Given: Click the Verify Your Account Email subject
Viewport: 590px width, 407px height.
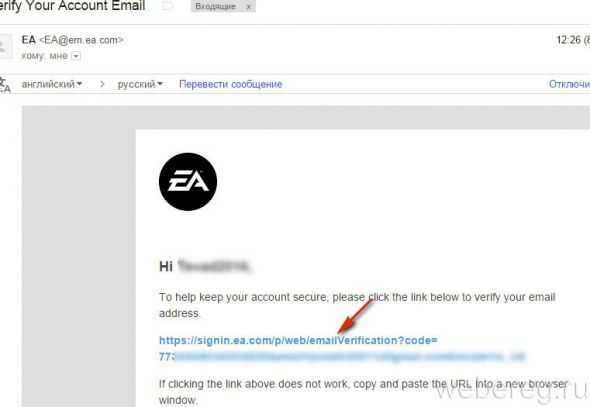Looking at the screenshot, I should click(72, 6).
